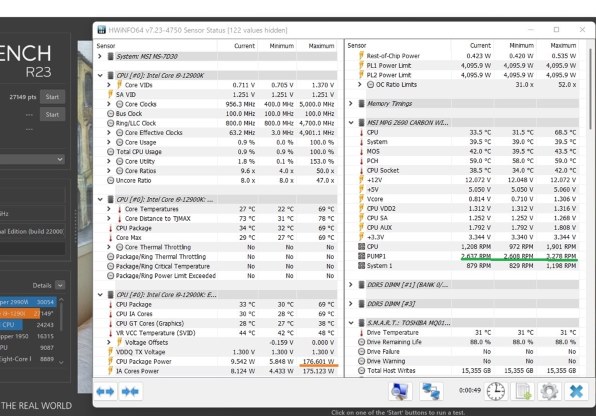The image size is (596, 416).
Task: Click the circle icon beside Total CPU Usage
Action: (110, 152)
